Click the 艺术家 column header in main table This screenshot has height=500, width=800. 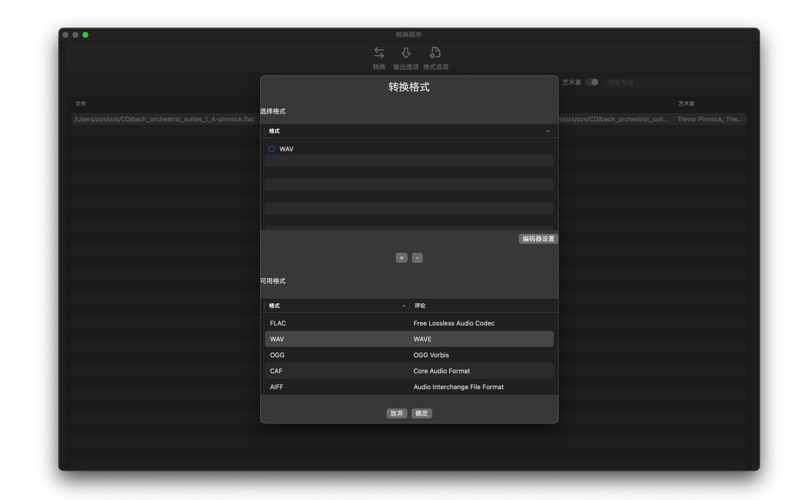point(686,104)
